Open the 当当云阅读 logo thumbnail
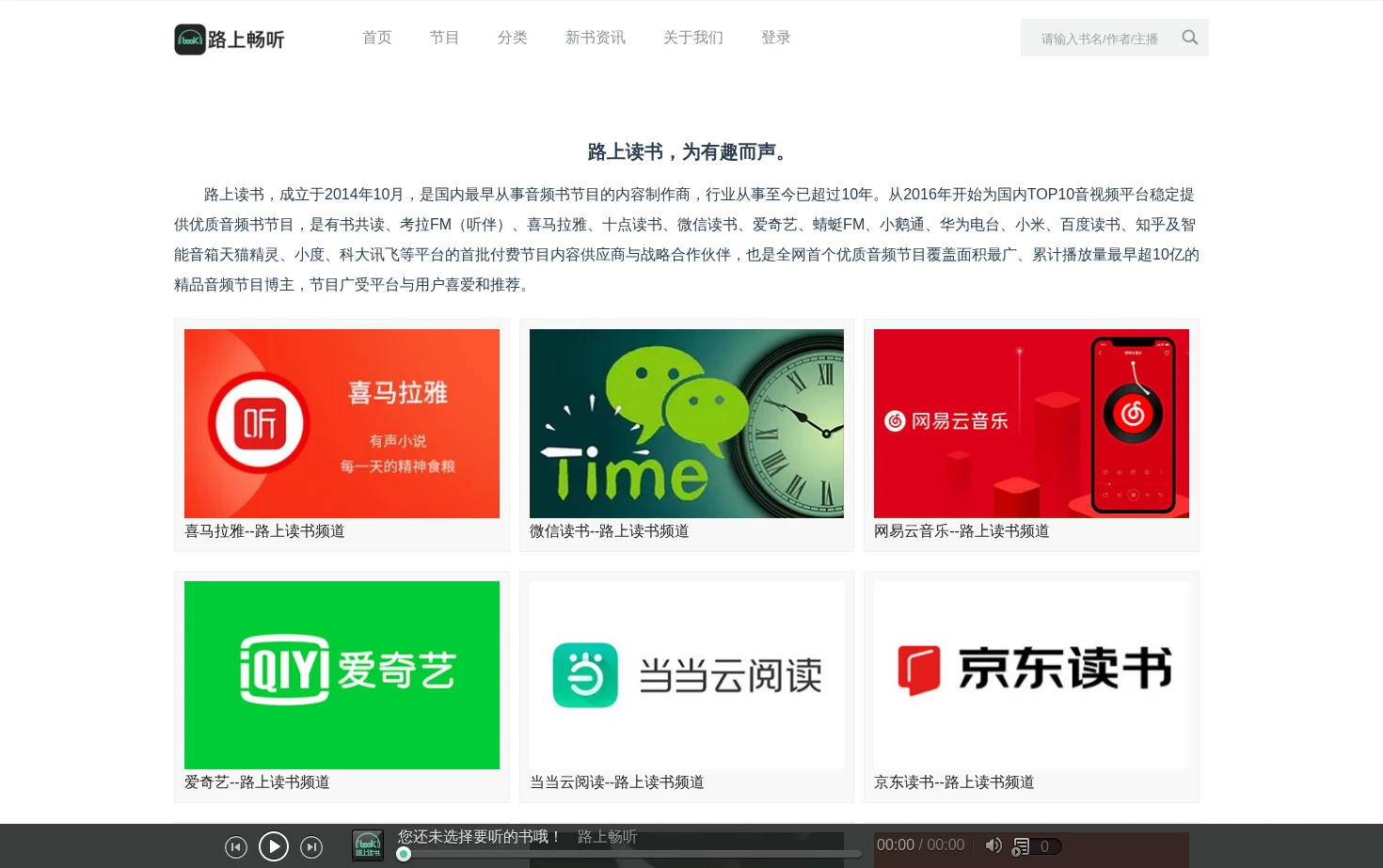 (x=687, y=675)
